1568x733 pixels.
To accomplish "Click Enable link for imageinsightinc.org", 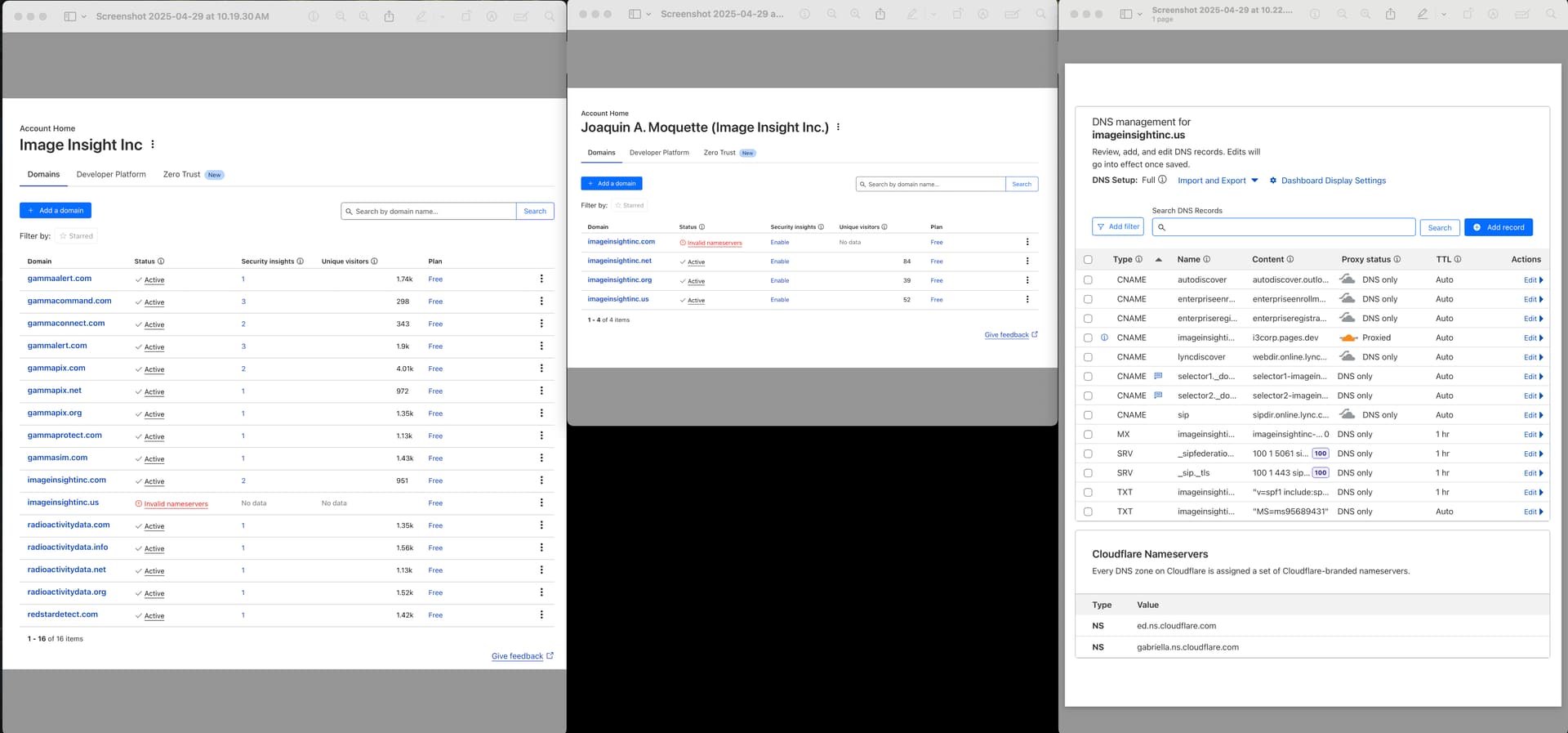I will [780, 280].
